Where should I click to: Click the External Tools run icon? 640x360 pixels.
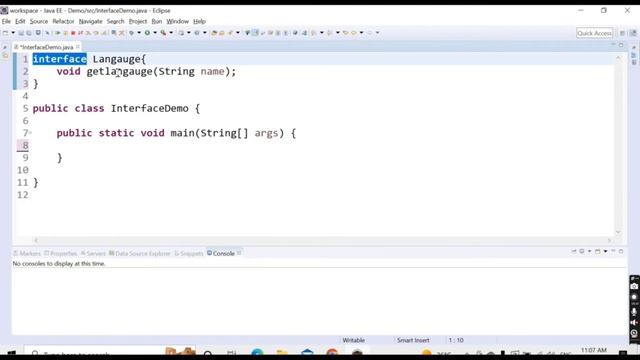pyautogui.click(x=163, y=33)
